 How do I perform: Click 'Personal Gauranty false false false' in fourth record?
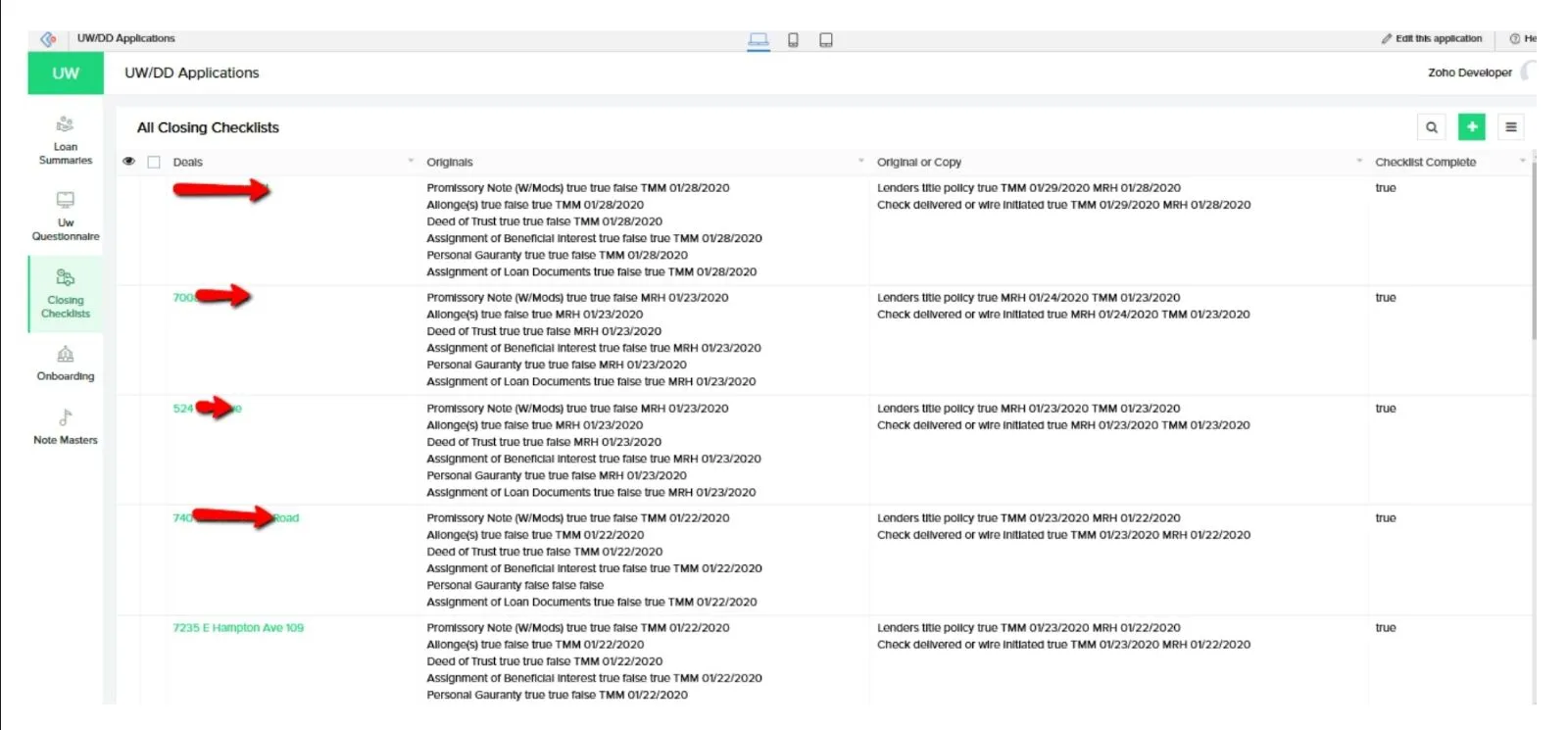coord(515,586)
